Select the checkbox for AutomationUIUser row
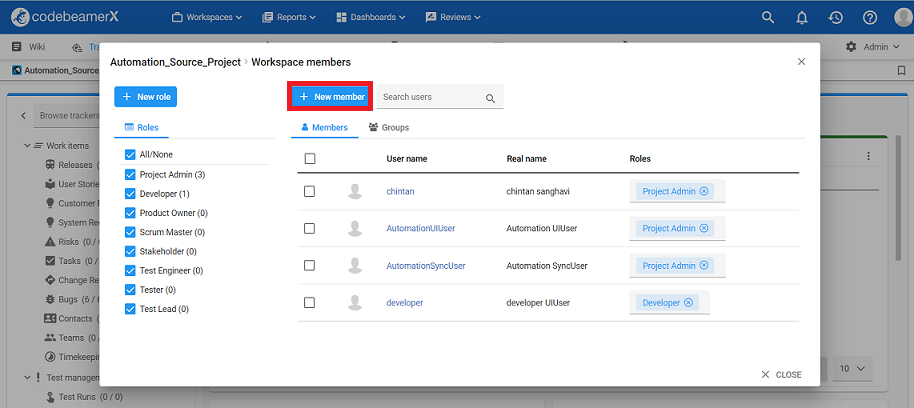914x408 pixels. [309, 228]
